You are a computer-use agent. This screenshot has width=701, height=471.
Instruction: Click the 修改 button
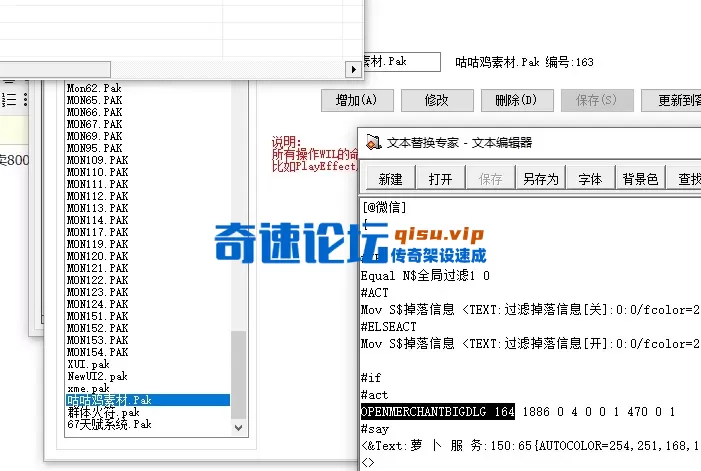(x=437, y=100)
